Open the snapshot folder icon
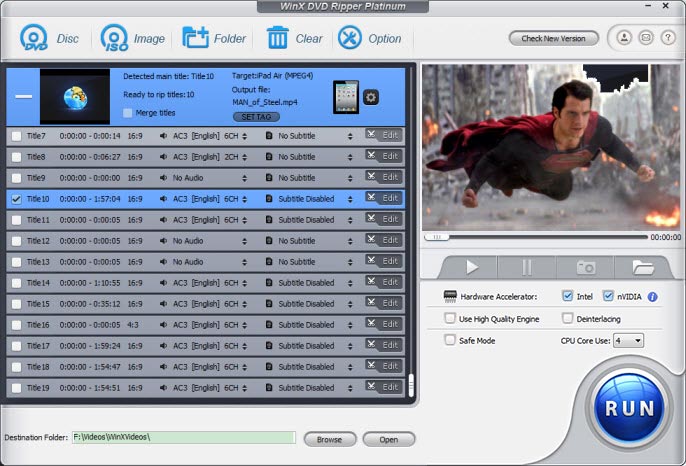 [642, 267]
